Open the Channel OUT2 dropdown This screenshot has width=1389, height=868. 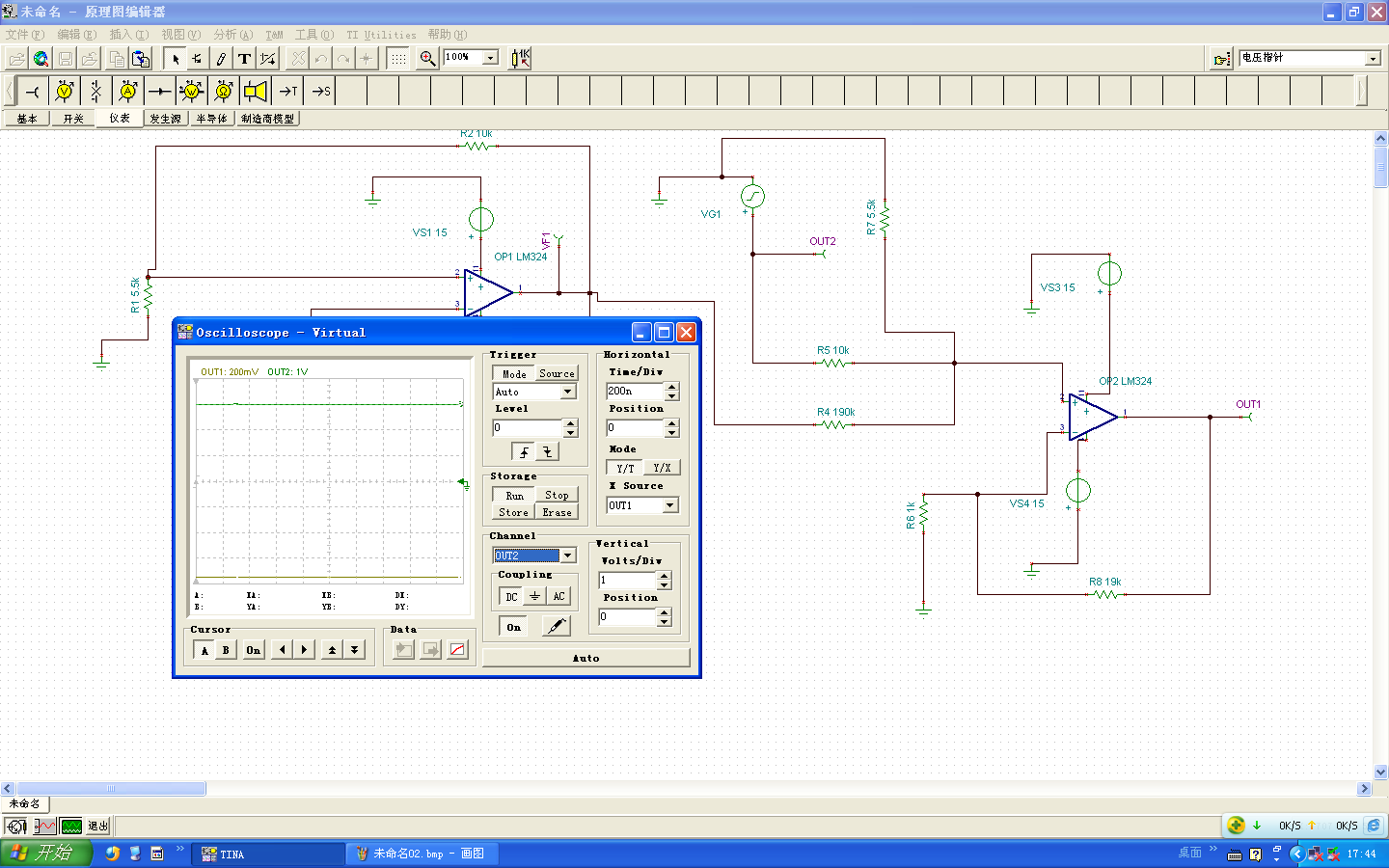568,556
